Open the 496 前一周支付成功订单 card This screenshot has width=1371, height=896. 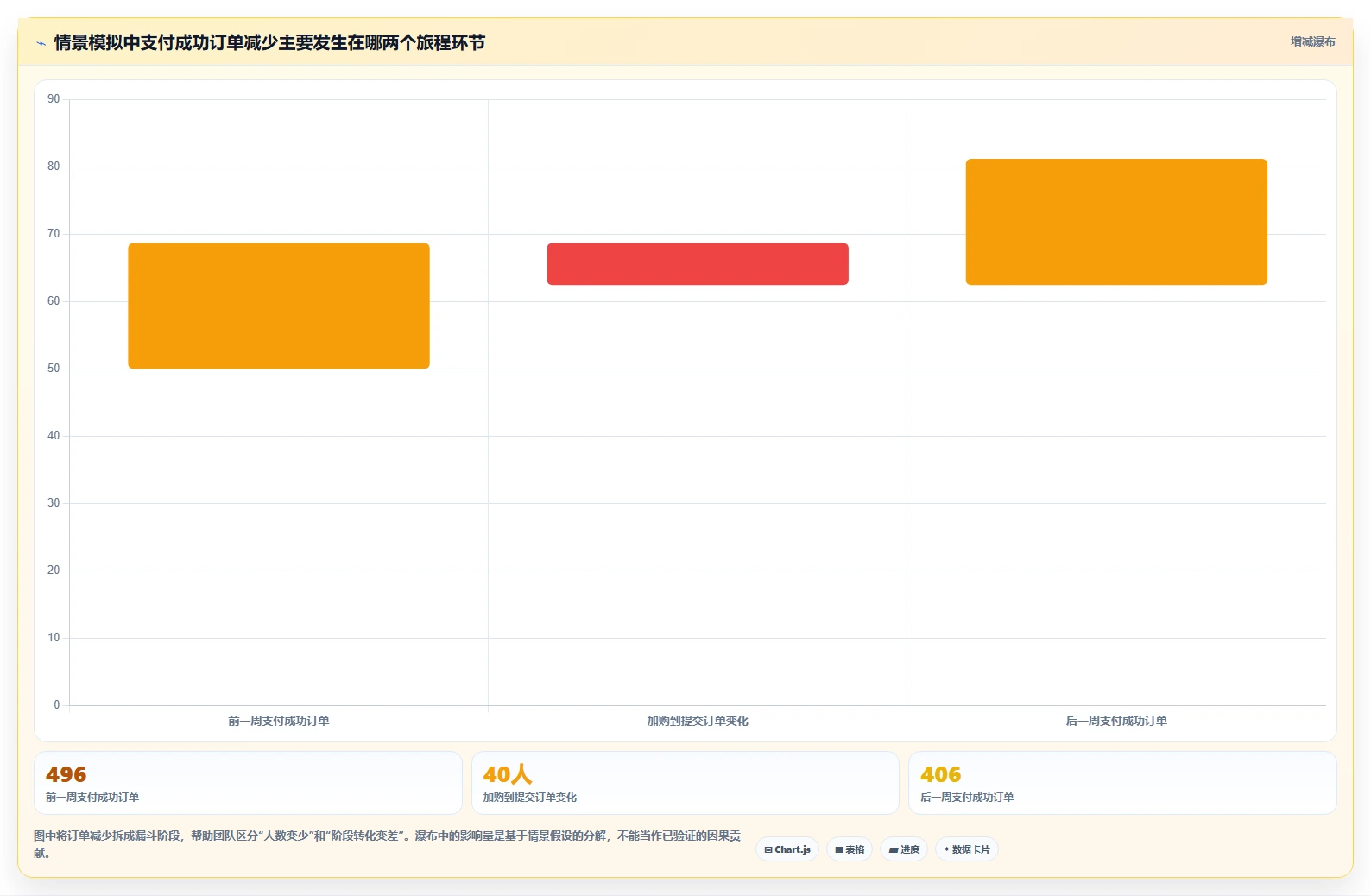point(248,783)
